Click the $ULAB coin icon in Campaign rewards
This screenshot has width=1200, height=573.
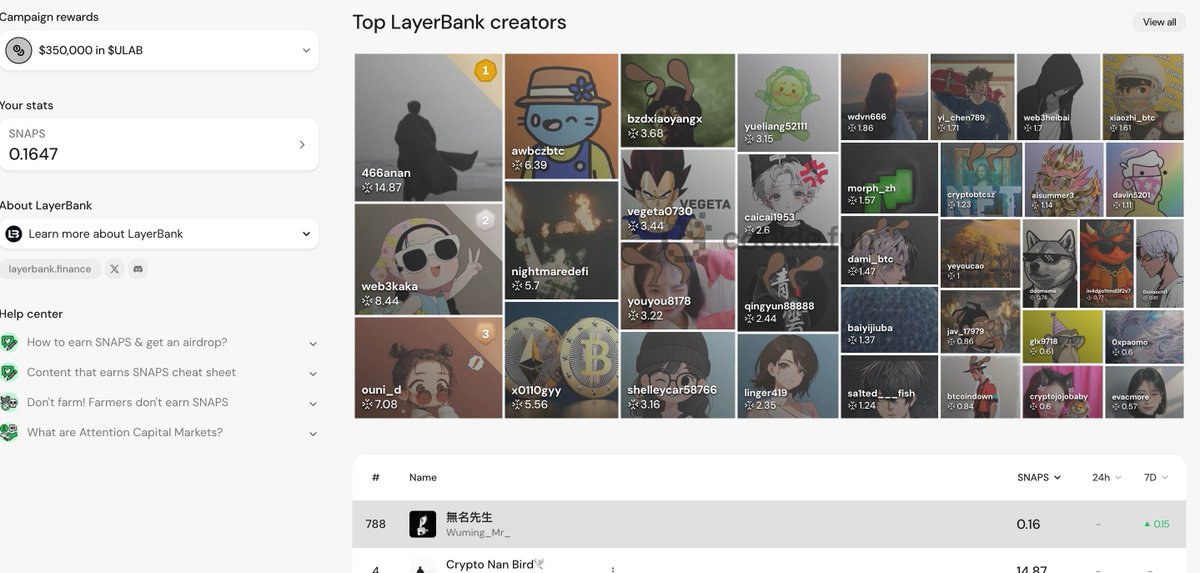(x=18, y=50)
